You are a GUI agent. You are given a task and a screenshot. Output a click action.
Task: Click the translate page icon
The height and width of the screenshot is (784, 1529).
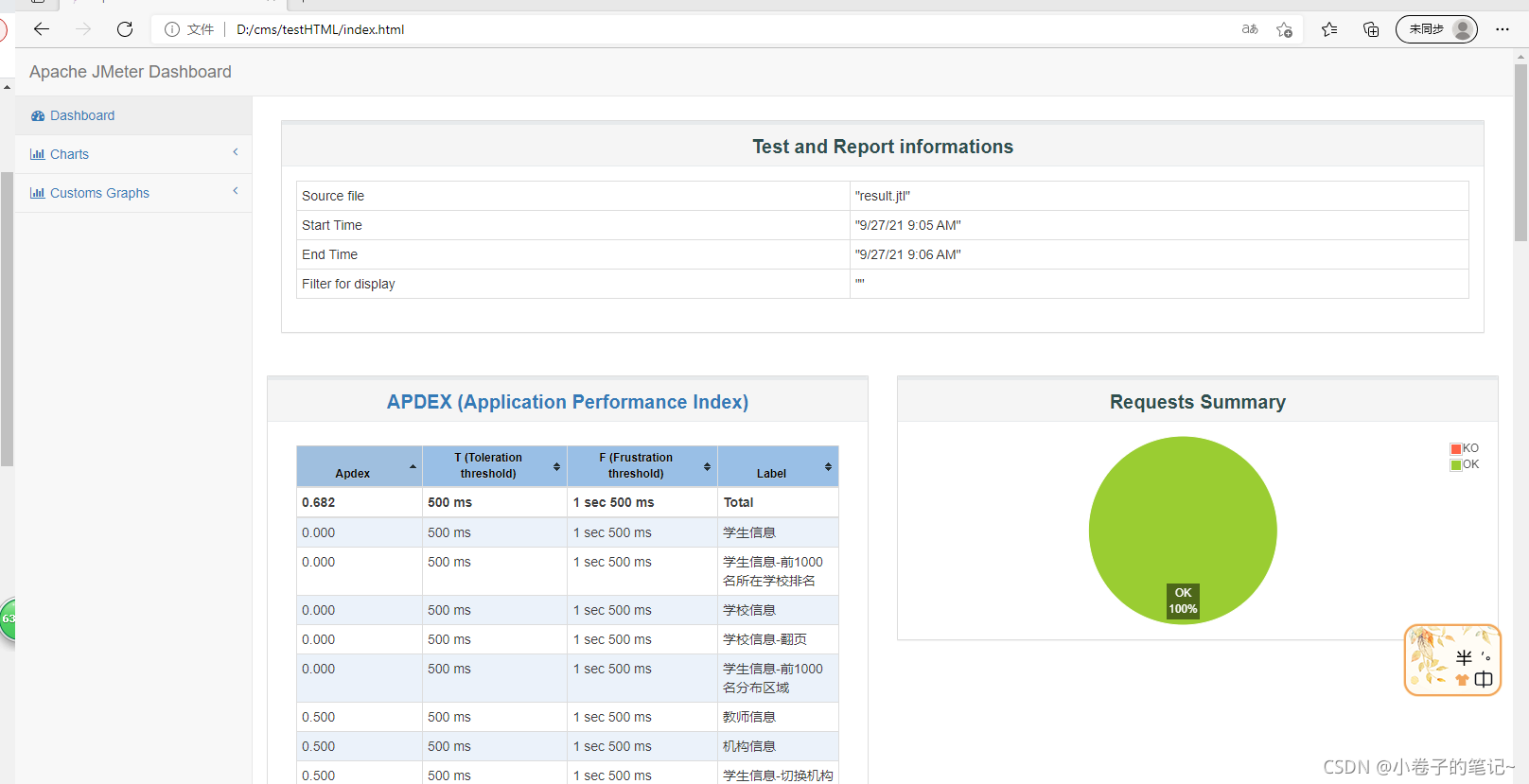[x=1250, y=29]
